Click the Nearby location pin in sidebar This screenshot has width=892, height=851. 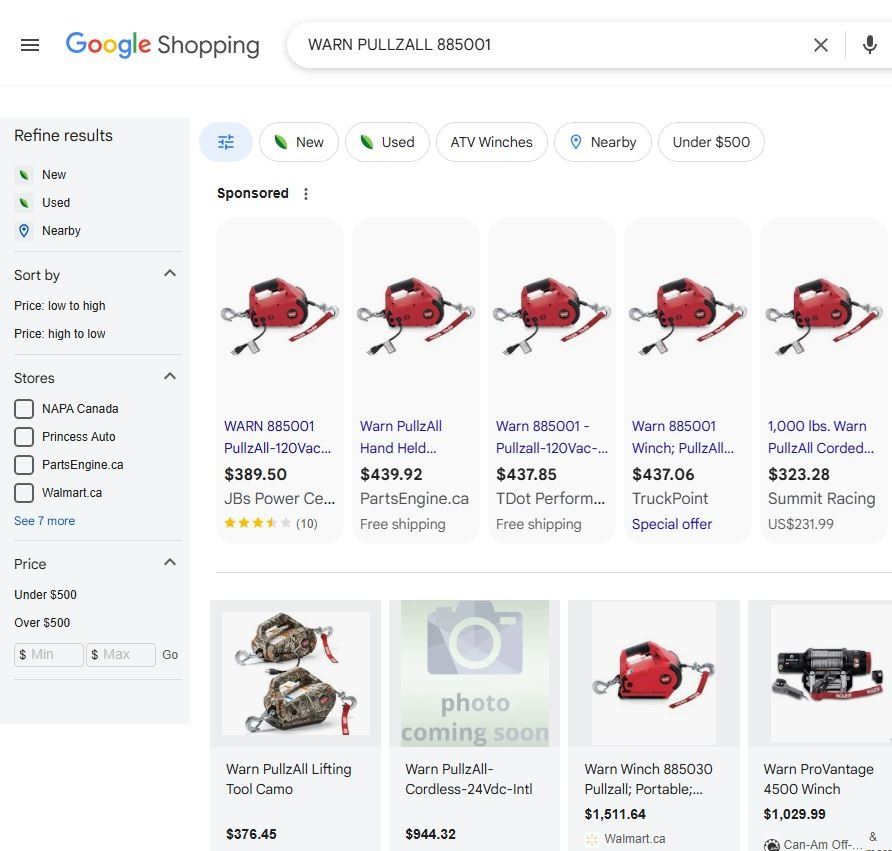click(x=24, y=231)
